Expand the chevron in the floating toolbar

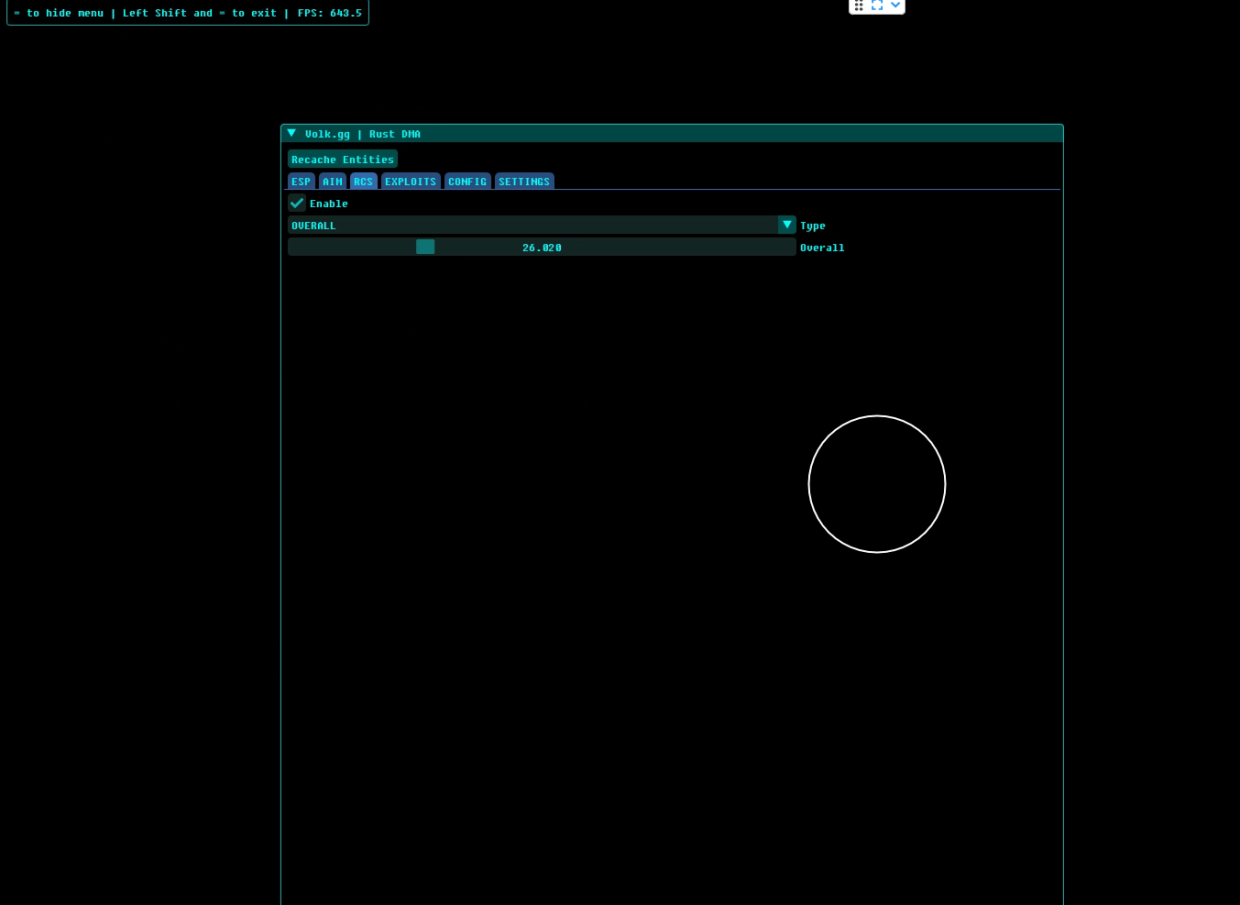point(895,5)
